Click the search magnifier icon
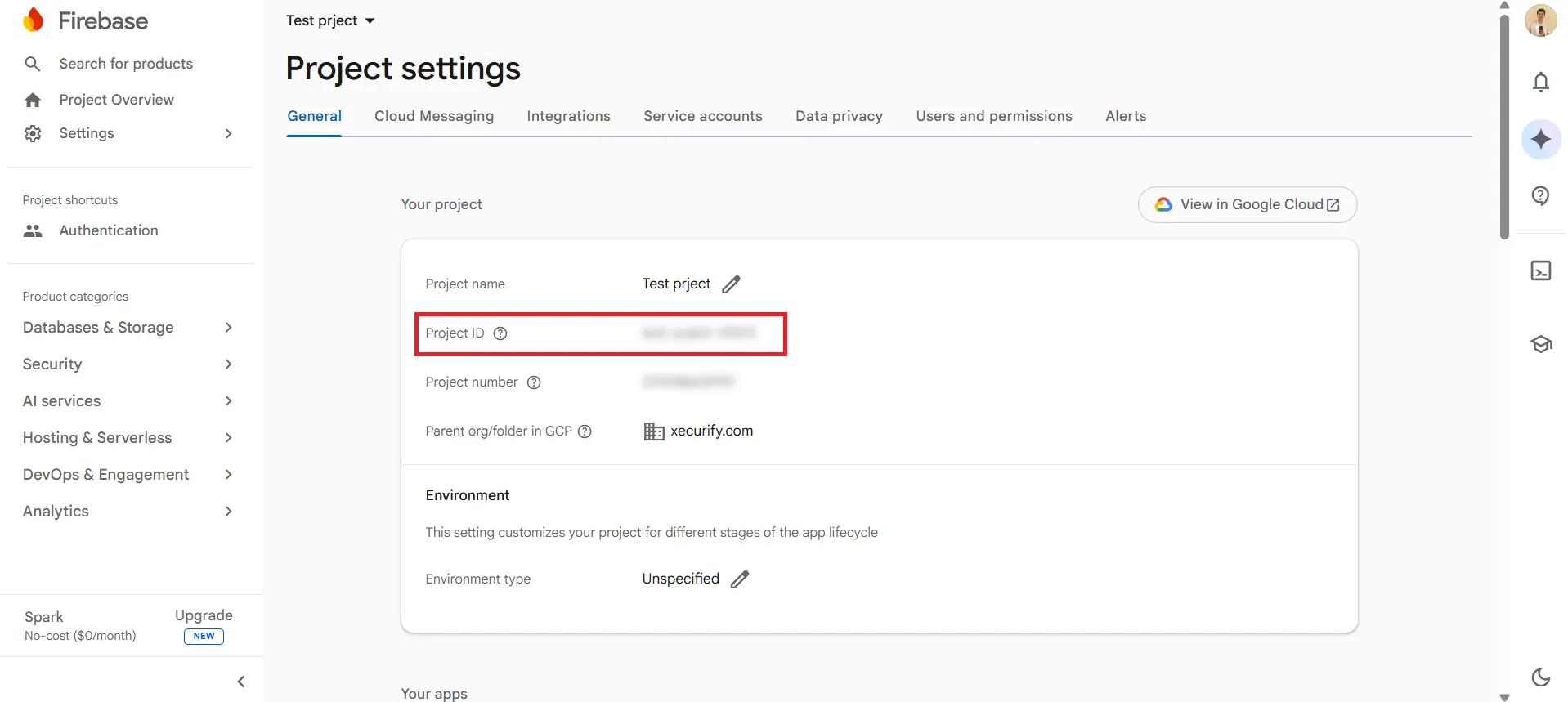 [x=33, y=64]
